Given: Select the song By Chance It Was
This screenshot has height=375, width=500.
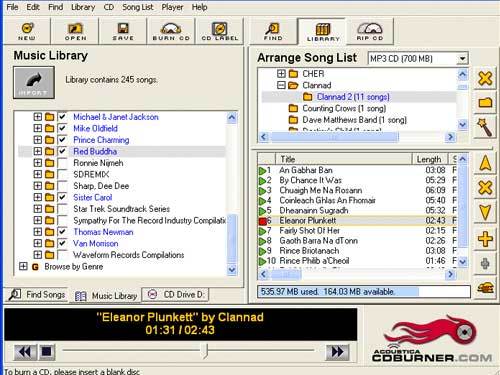Looking at the screenshot, I should 311,180.
